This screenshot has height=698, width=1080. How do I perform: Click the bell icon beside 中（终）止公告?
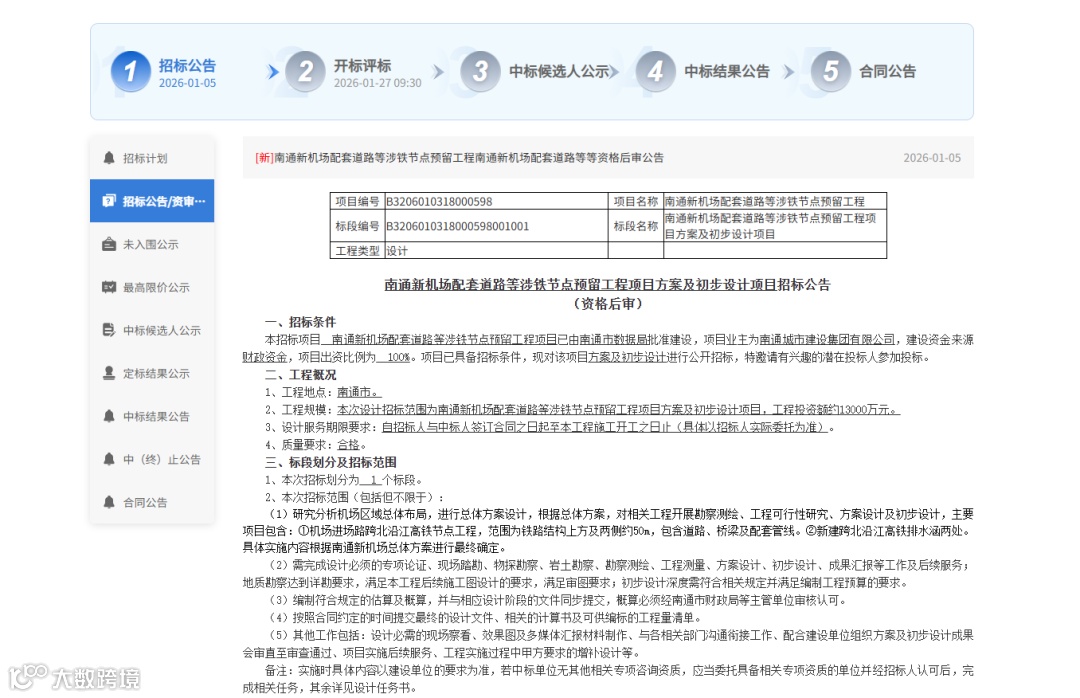(x=109, y=459)
